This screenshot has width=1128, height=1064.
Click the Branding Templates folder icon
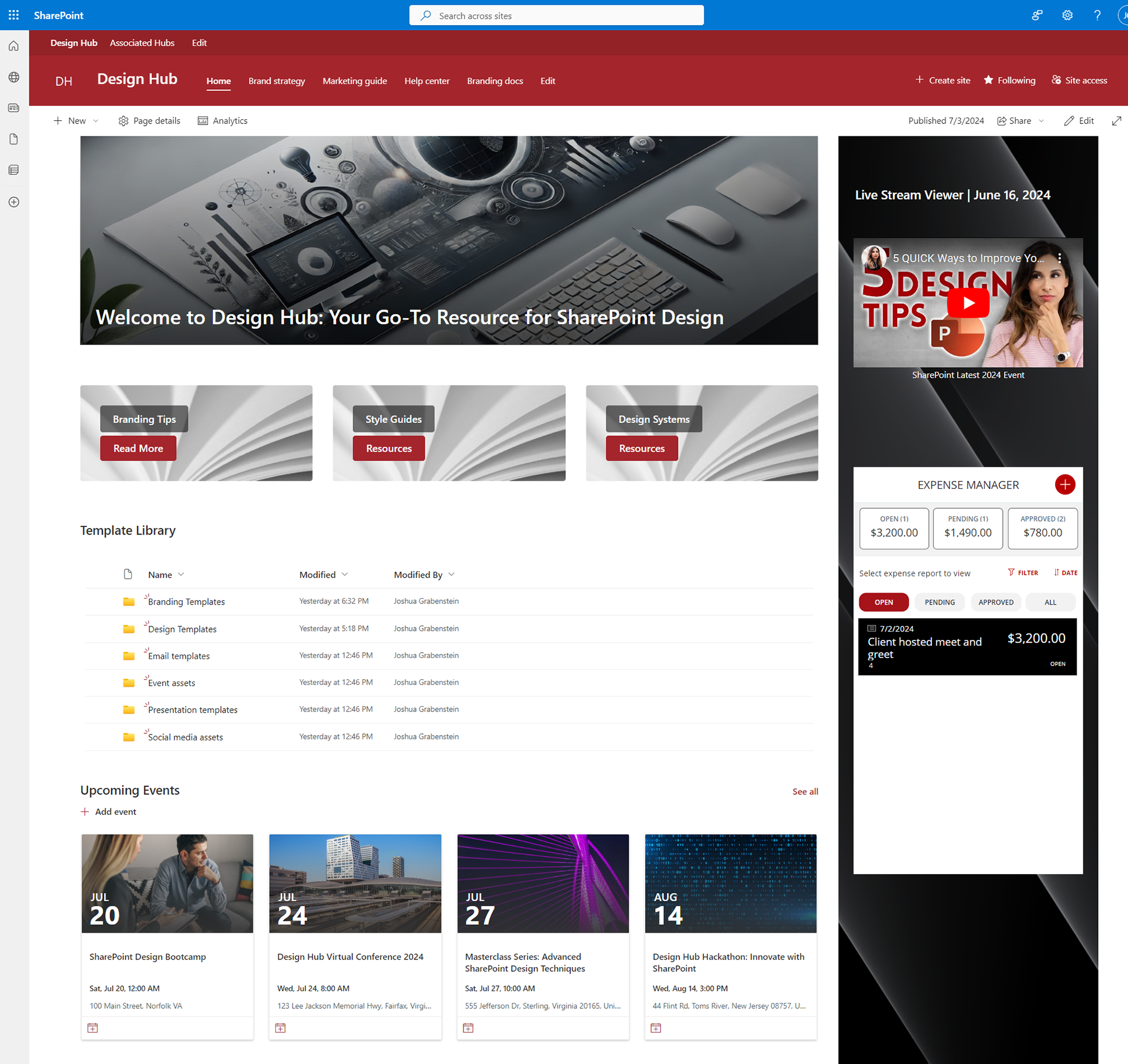129,602
